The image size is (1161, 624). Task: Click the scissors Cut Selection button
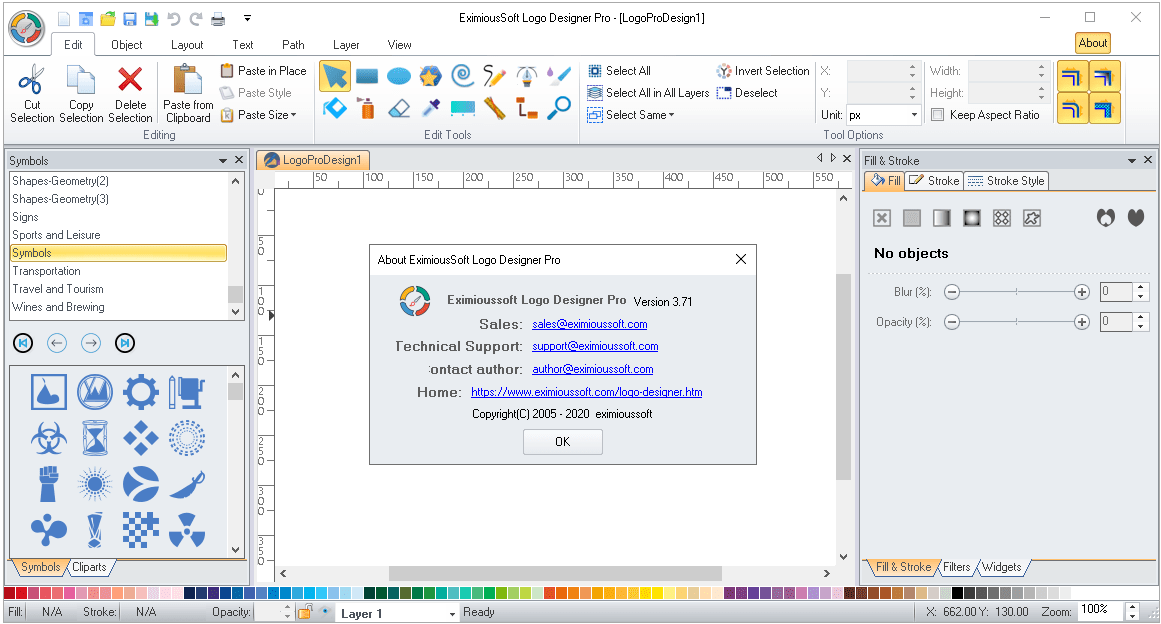click(32, 93)
